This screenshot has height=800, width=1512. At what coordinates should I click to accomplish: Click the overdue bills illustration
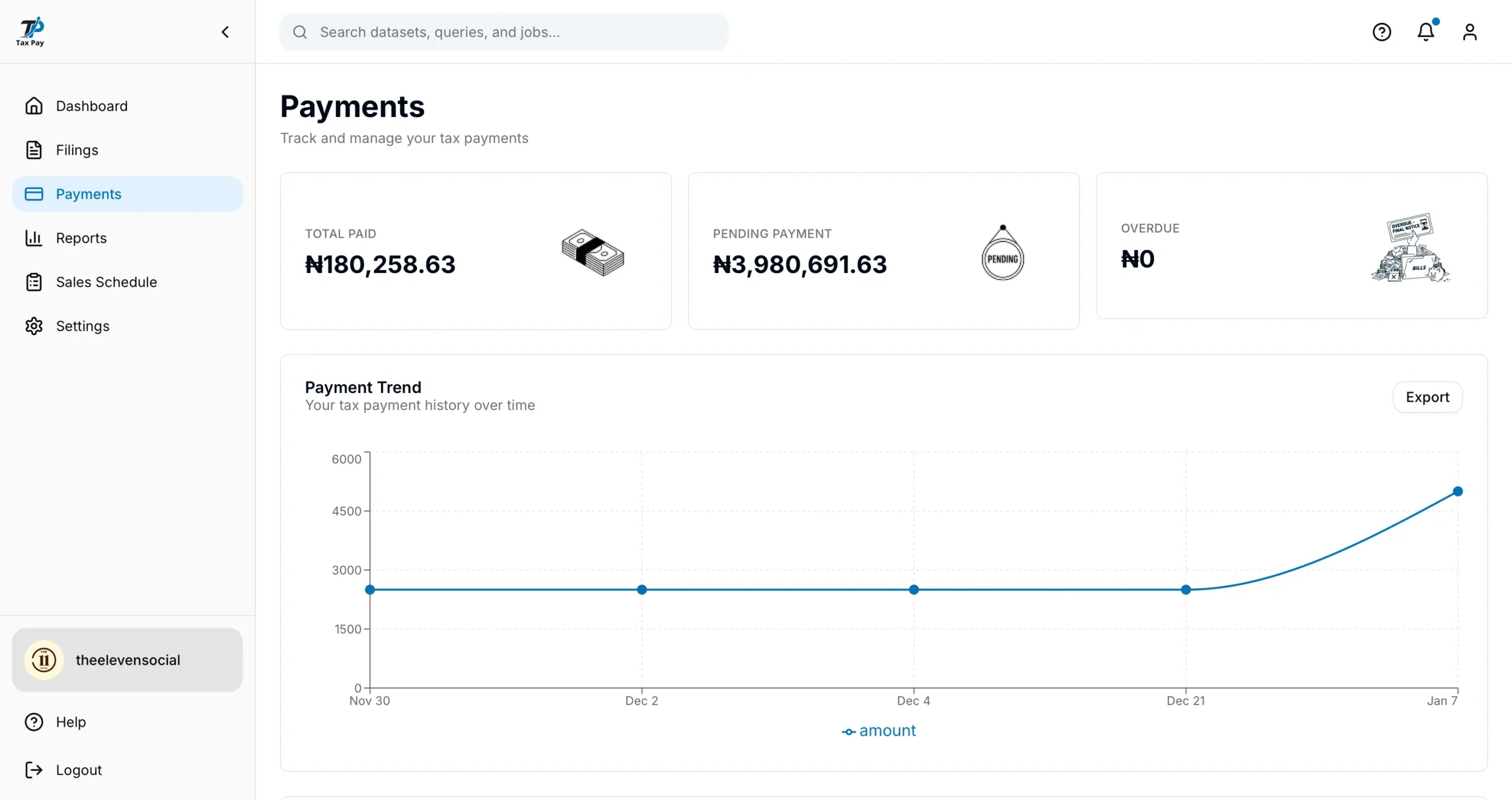[x=1410, y=248]
